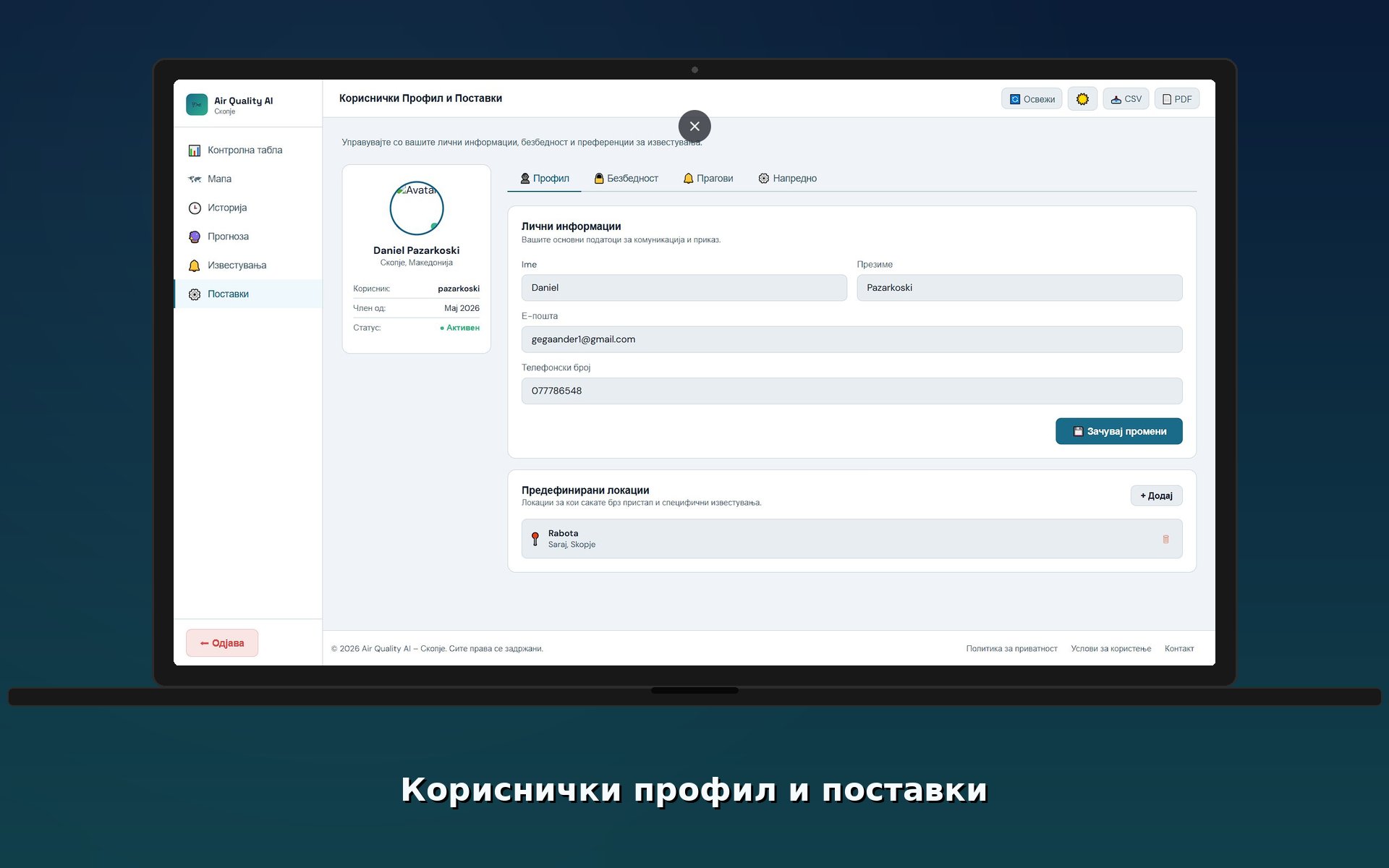Click the Мај 2026 member date
This screenshot has width=1389, height=868.
click(x=462, y=308)
